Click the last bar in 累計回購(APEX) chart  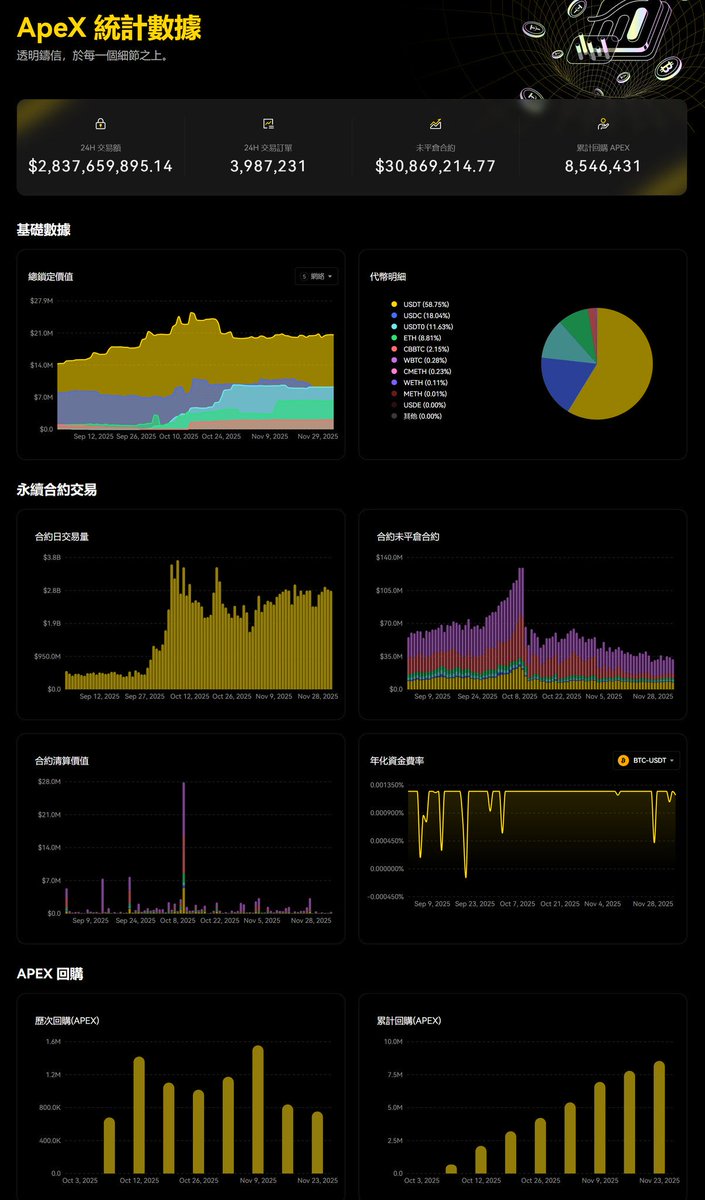point(659,1118)
